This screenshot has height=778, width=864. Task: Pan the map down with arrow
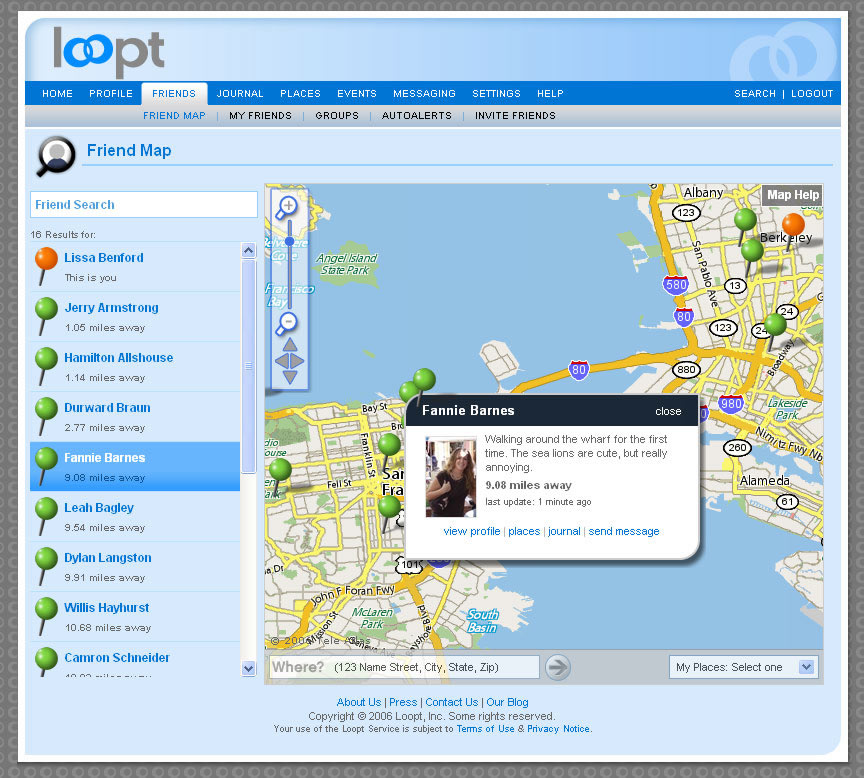coord(290,377)
